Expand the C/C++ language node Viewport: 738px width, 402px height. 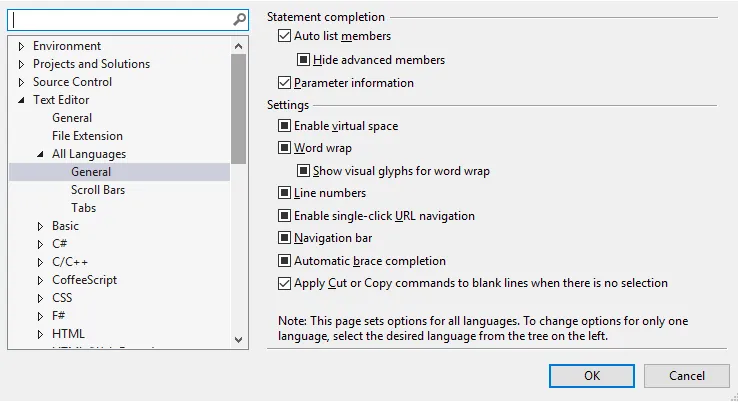point(41,262)
